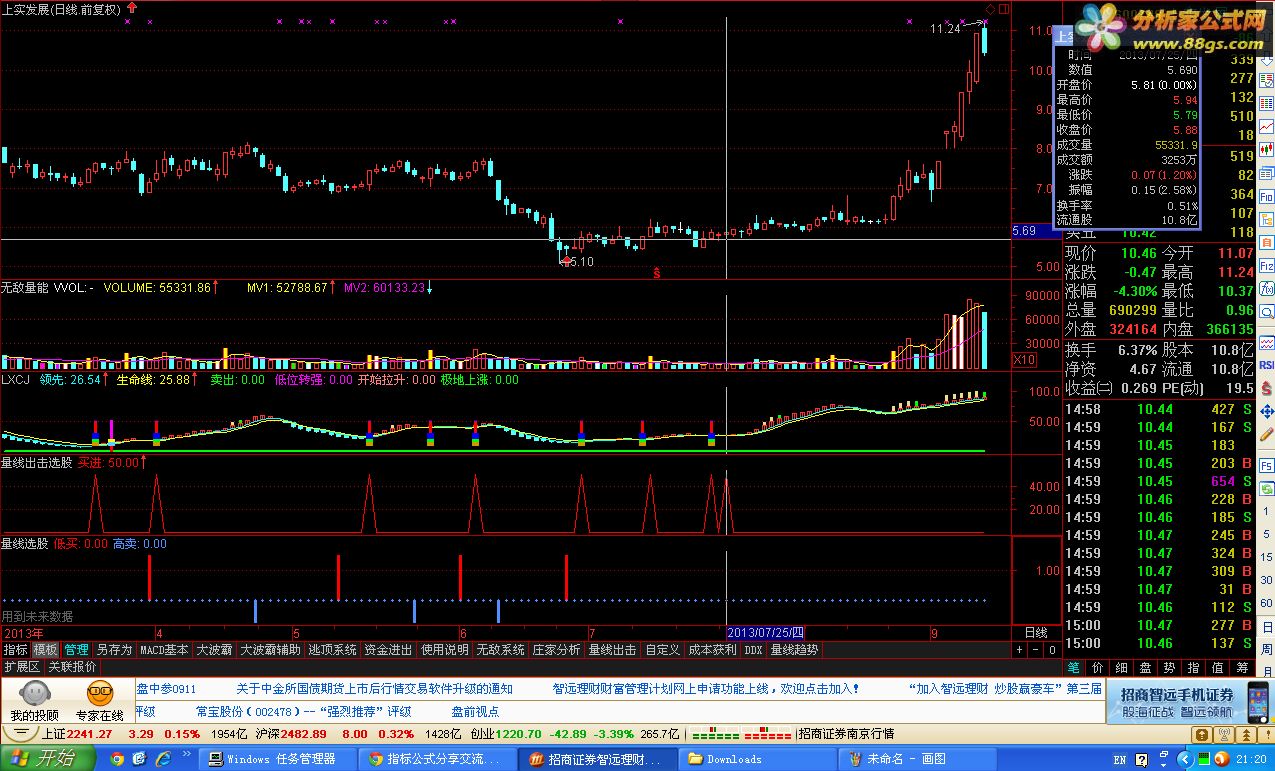
Task: Click the 另存为 save-as button
Action: click(x=114, y=650)
